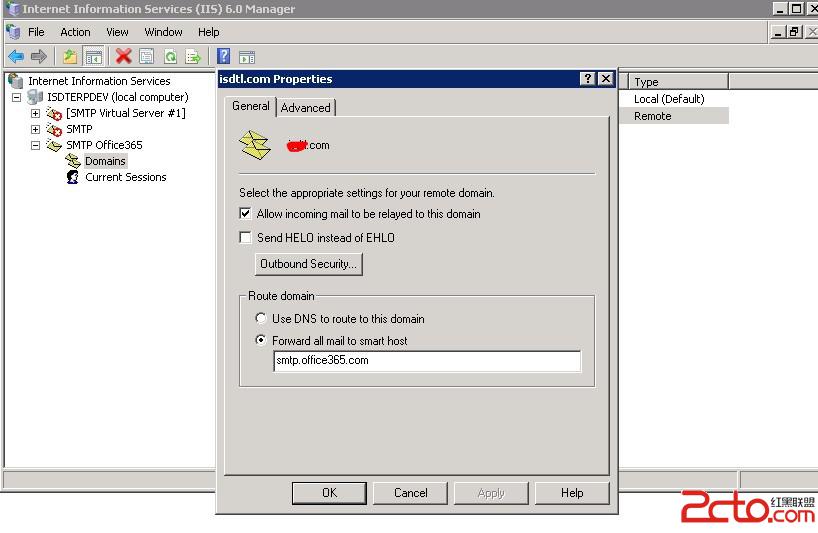Restore the inner MMC child window
818x533 pixels.
795,32
